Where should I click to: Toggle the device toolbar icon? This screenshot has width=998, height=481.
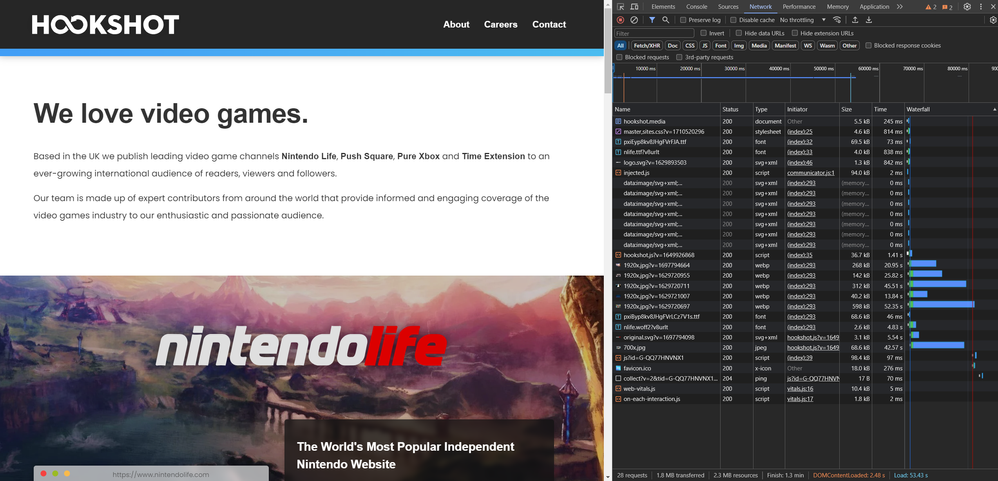pyautogui.click(x=635, y=6)
